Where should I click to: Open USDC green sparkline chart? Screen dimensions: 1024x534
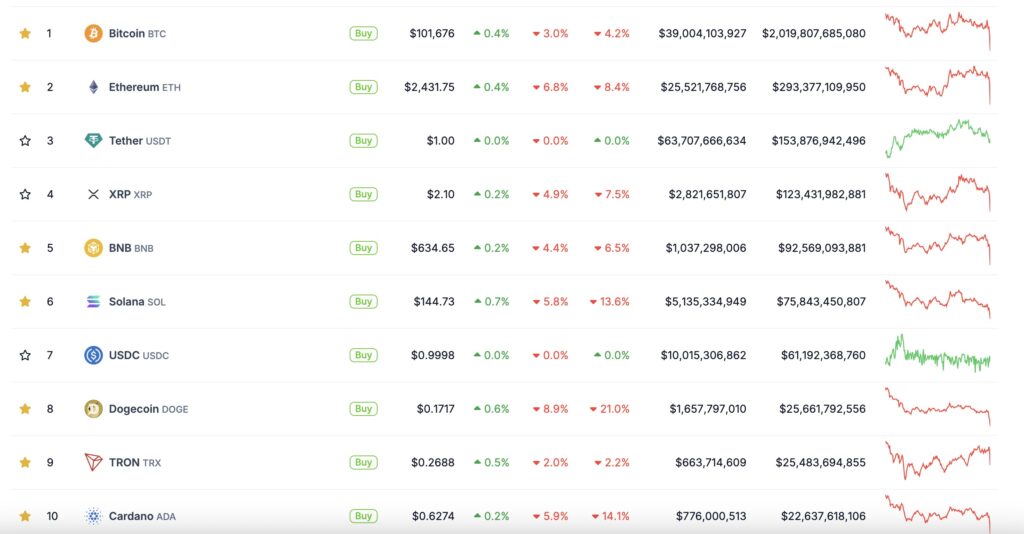[938, 354]
